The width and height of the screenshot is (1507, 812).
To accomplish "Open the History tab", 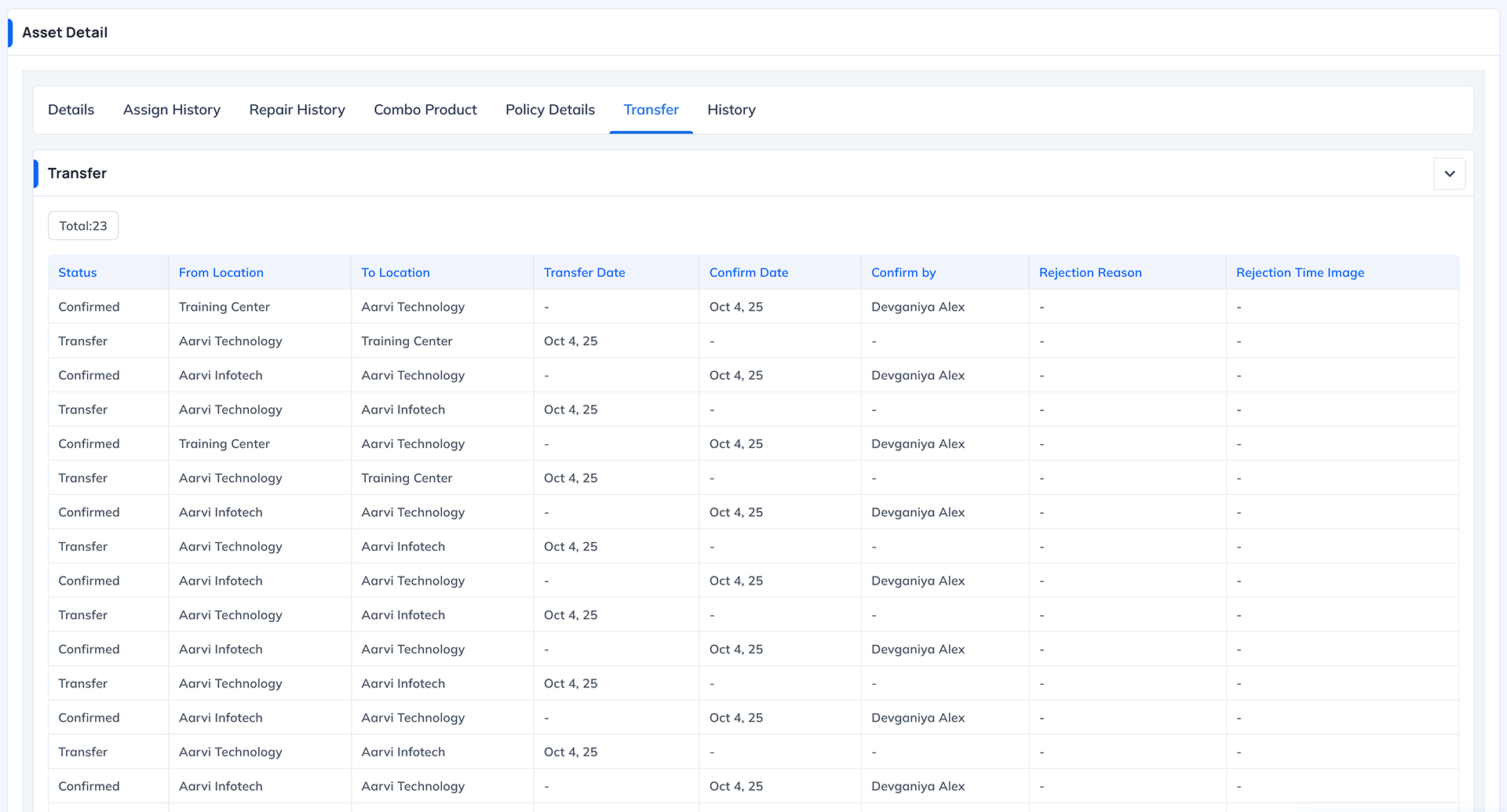I will 731,110.
